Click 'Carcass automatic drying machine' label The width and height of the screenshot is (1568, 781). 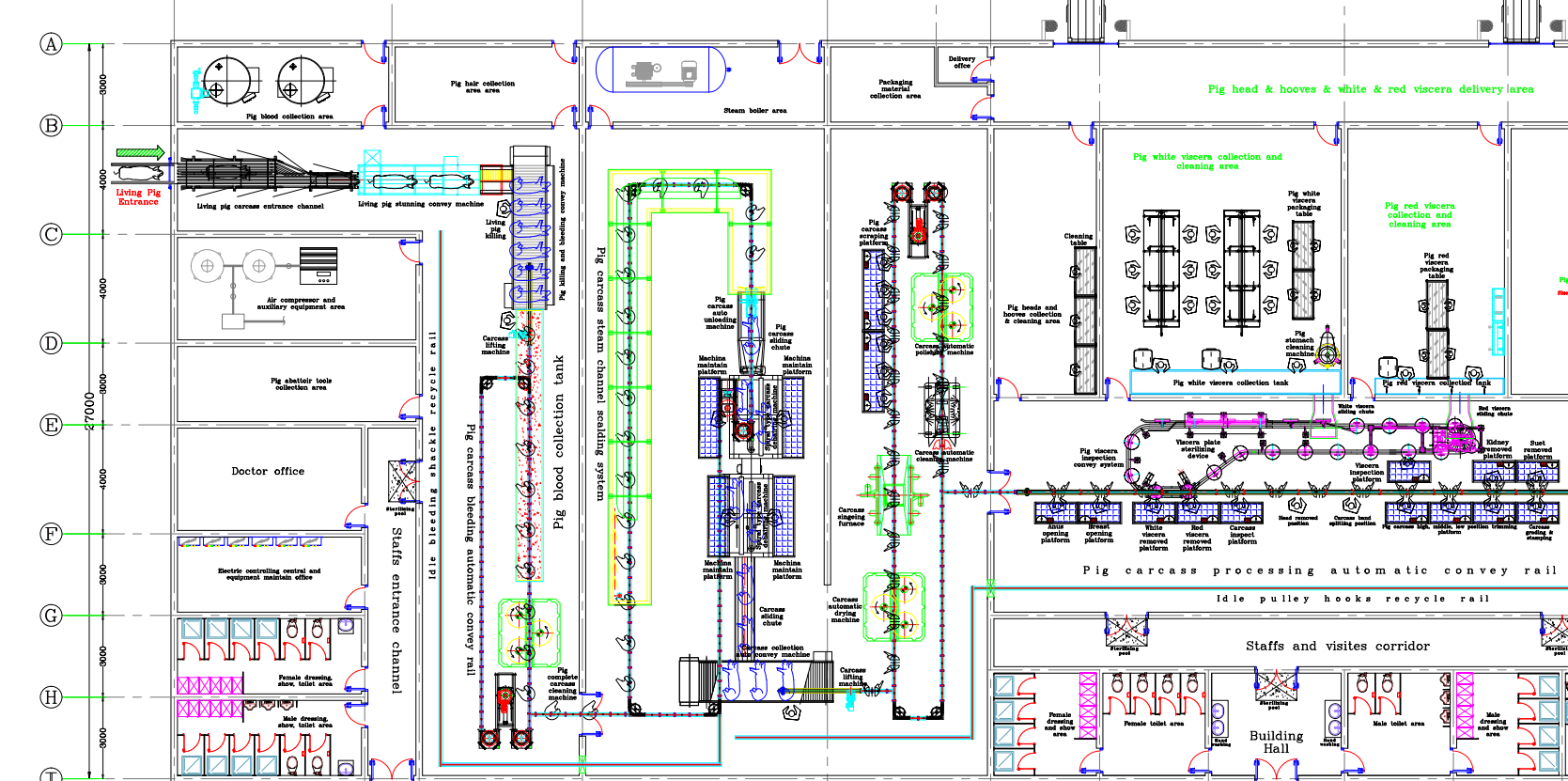(845, 609)
